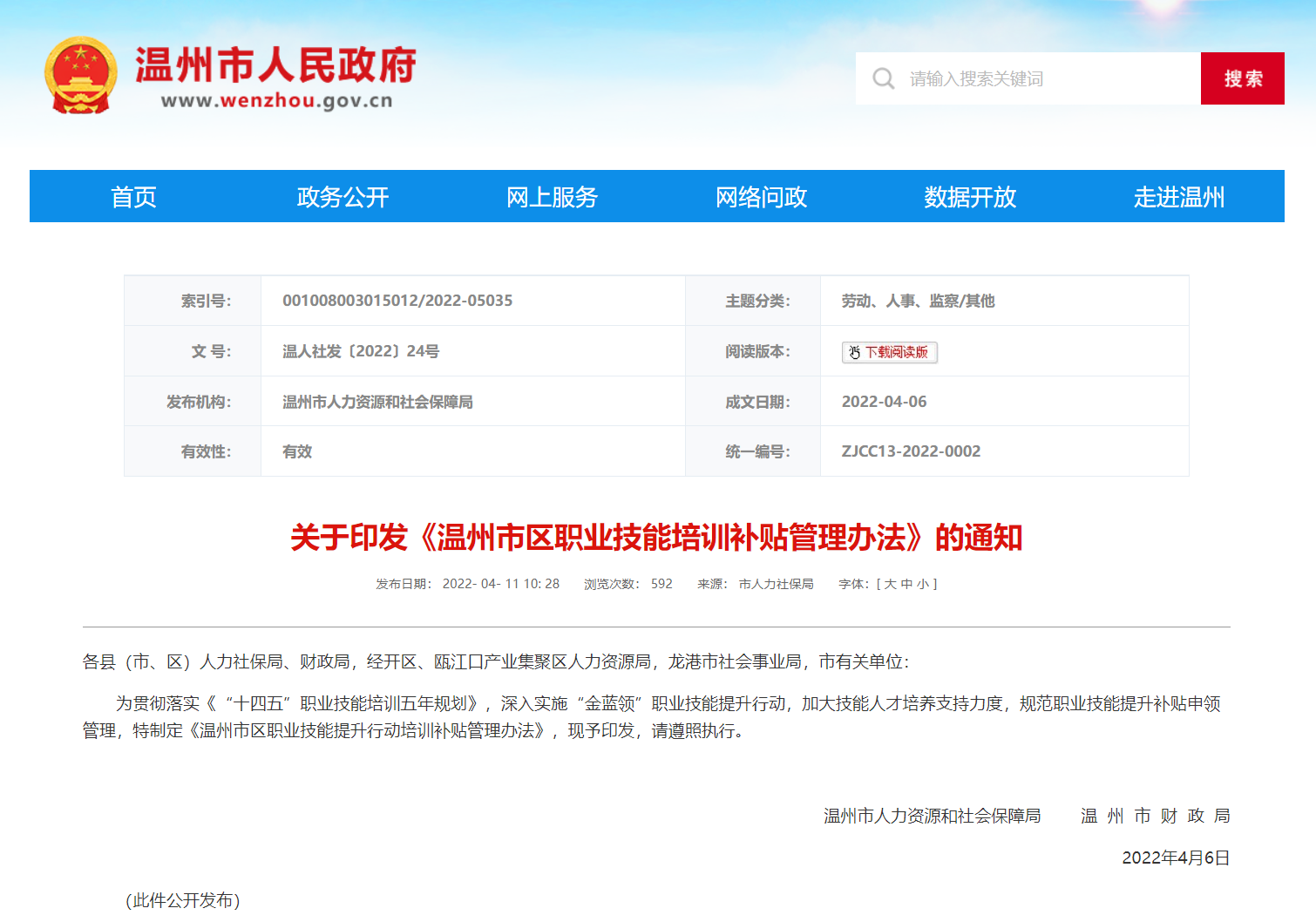
Task: Set font size to 大
Action: coord(890,584)
